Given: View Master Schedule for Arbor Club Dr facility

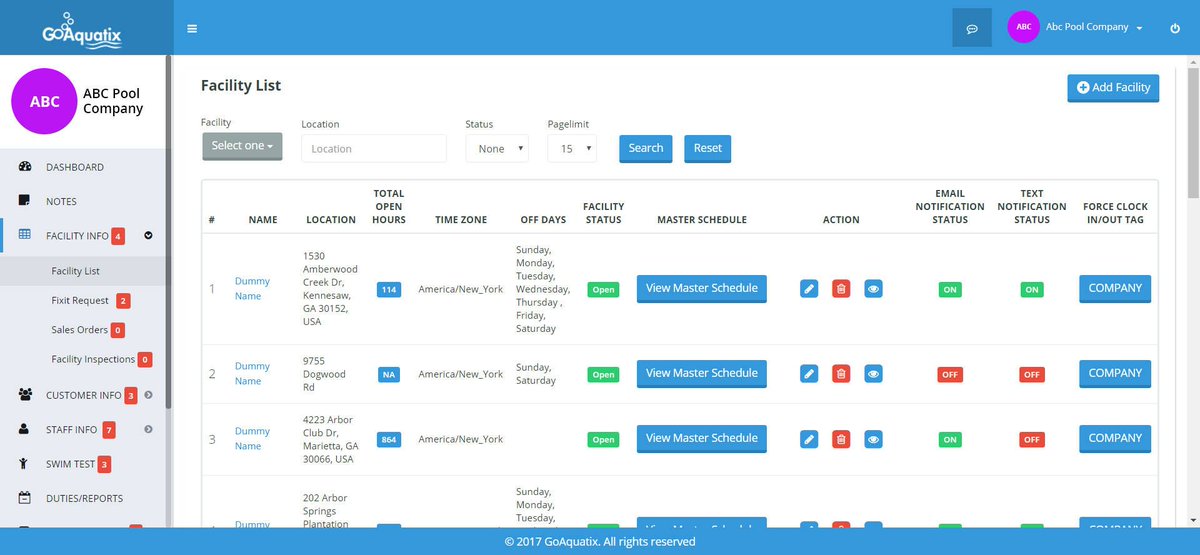Looking at the screenshot, I should pos(702,438).
